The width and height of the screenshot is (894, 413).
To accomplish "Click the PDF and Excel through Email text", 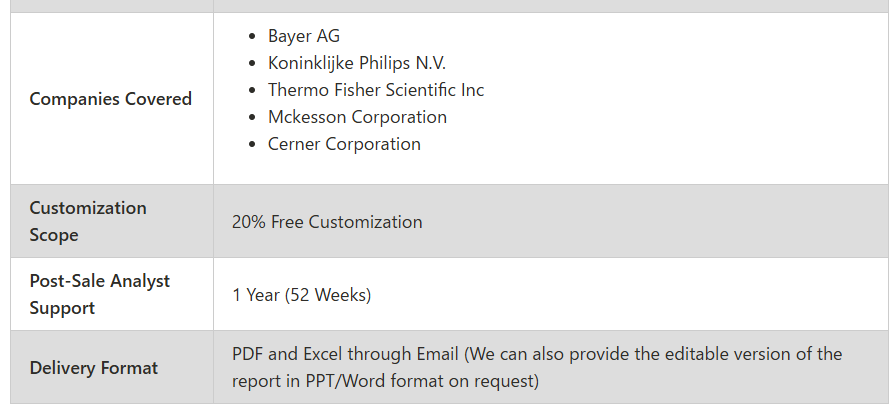I will click(346, 354).
